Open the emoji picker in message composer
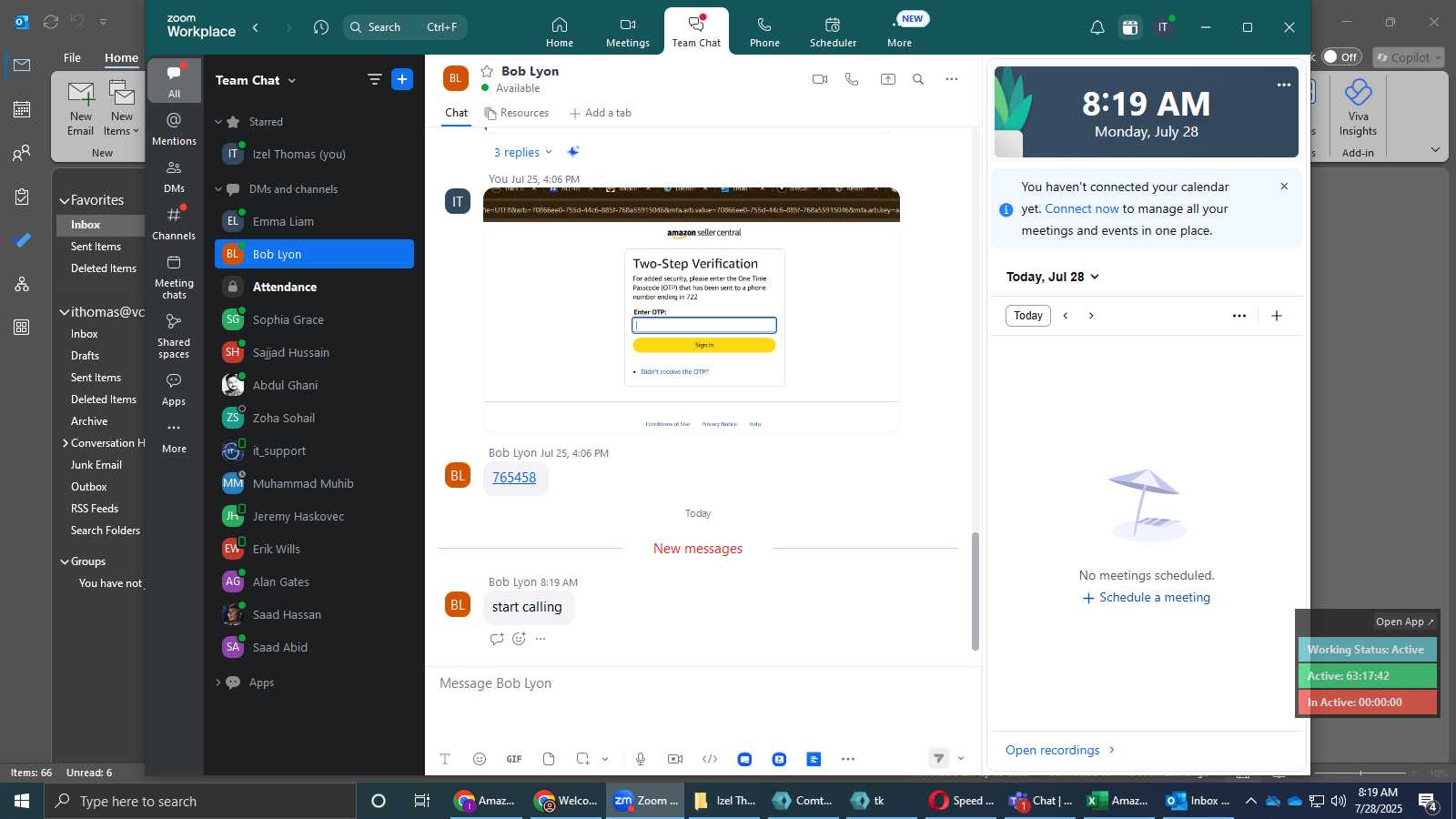 click(x=480, y=759)
